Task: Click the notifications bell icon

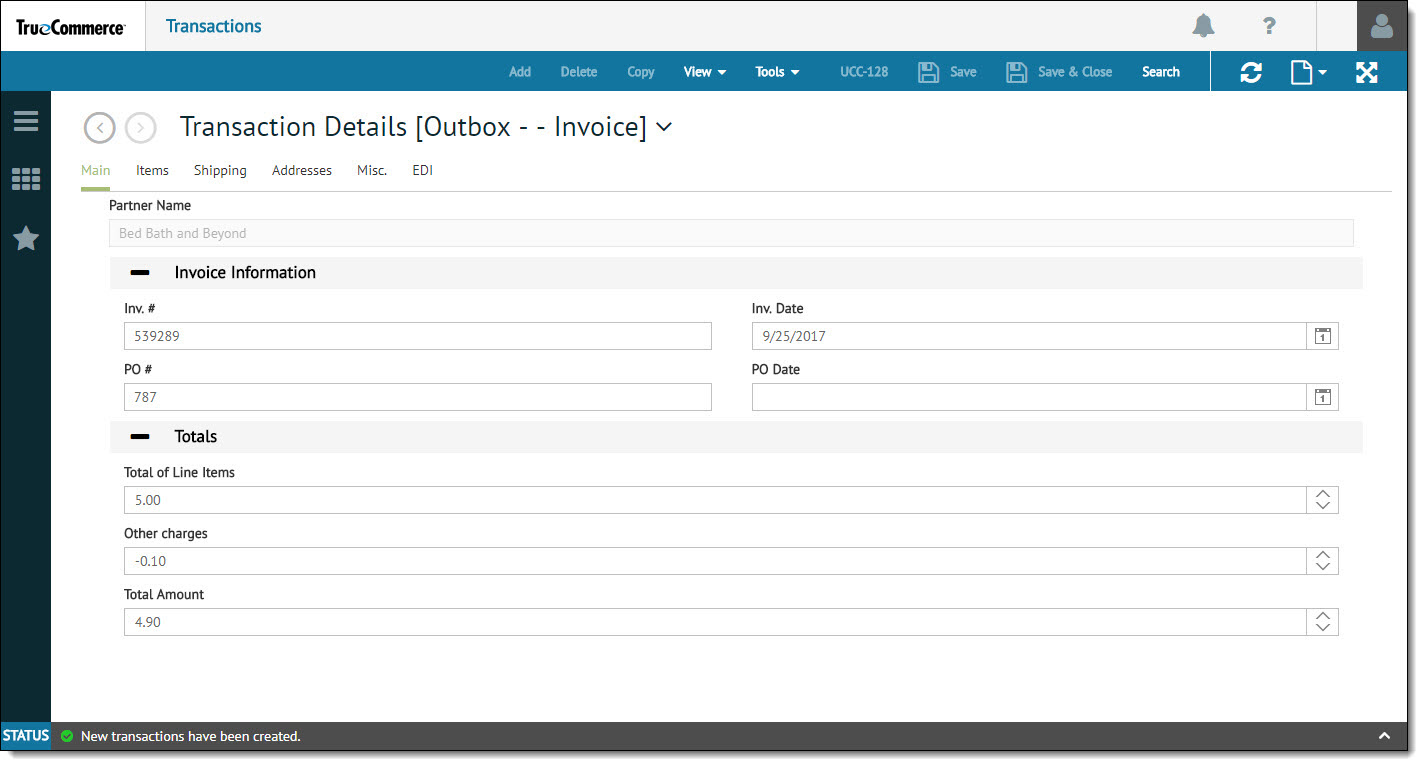Action: point(1203,26)
